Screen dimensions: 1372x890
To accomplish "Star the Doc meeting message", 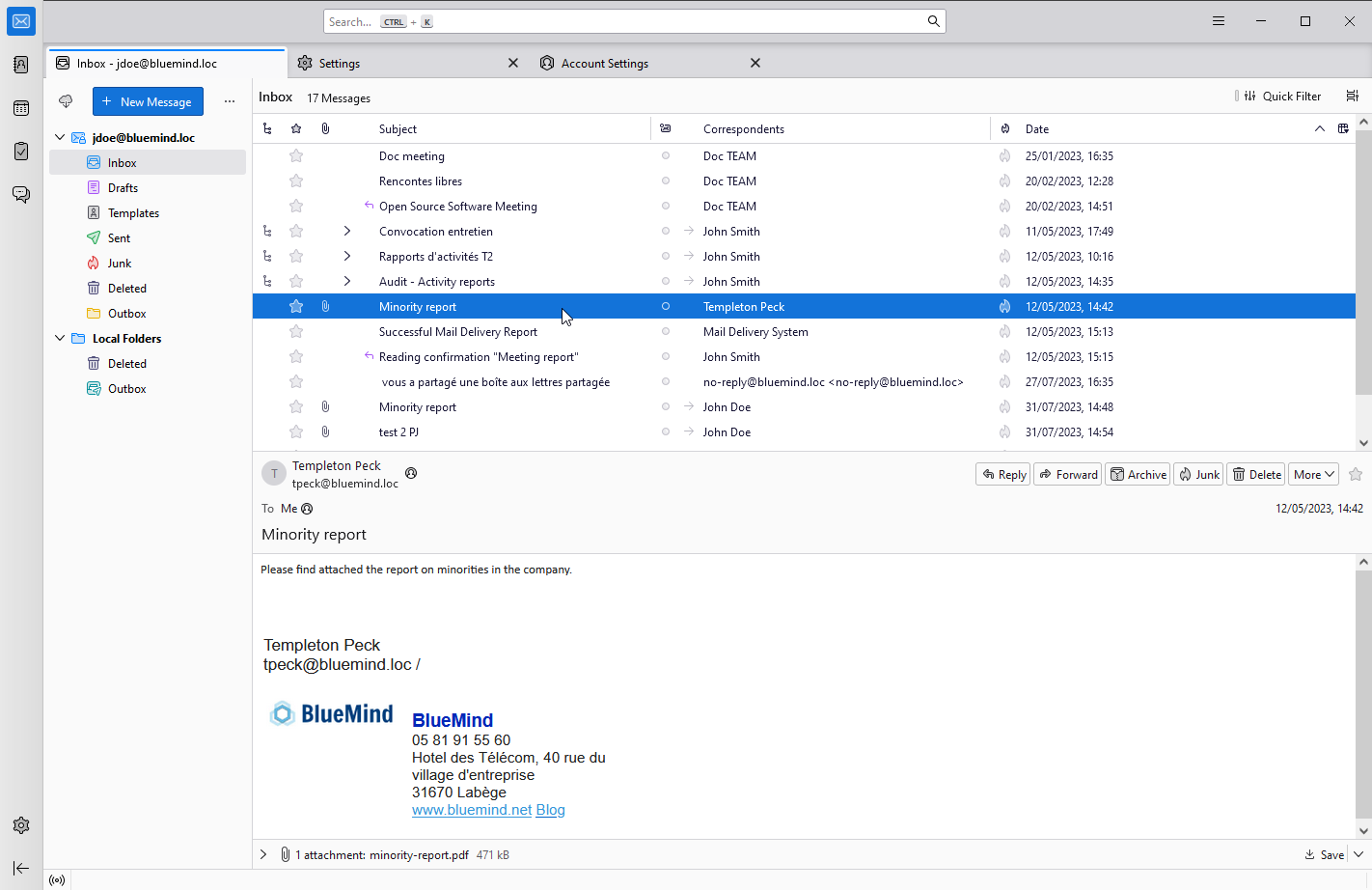I will 296,155.
